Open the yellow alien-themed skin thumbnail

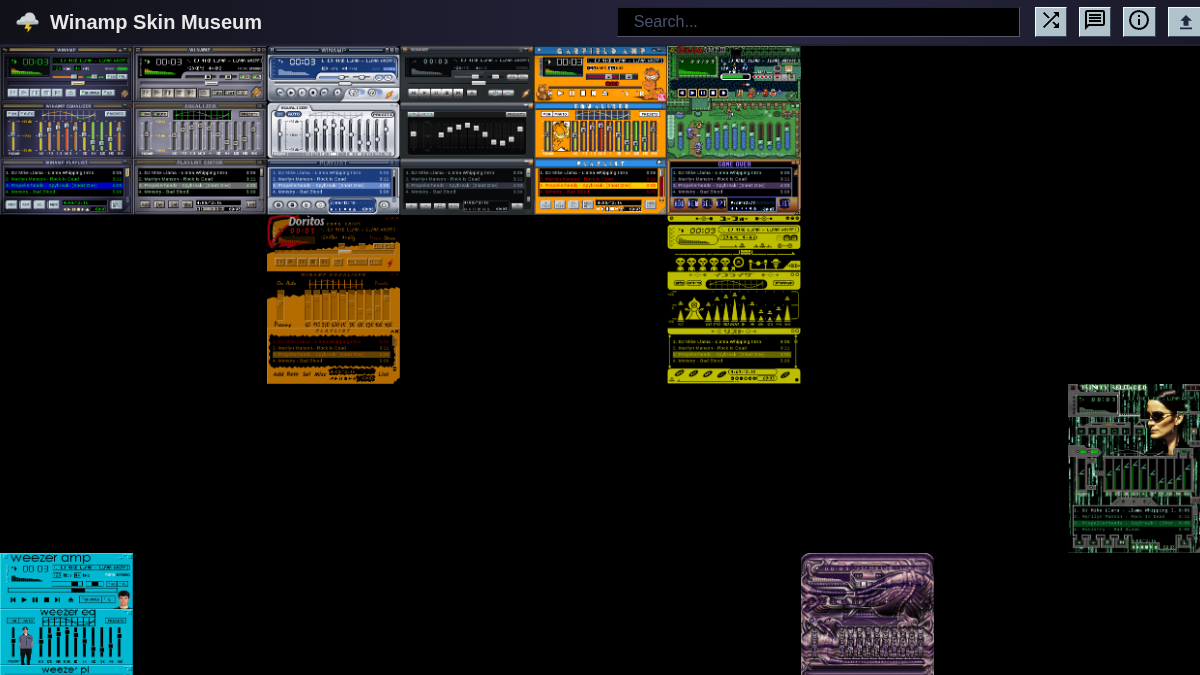(x=734, y=299)
